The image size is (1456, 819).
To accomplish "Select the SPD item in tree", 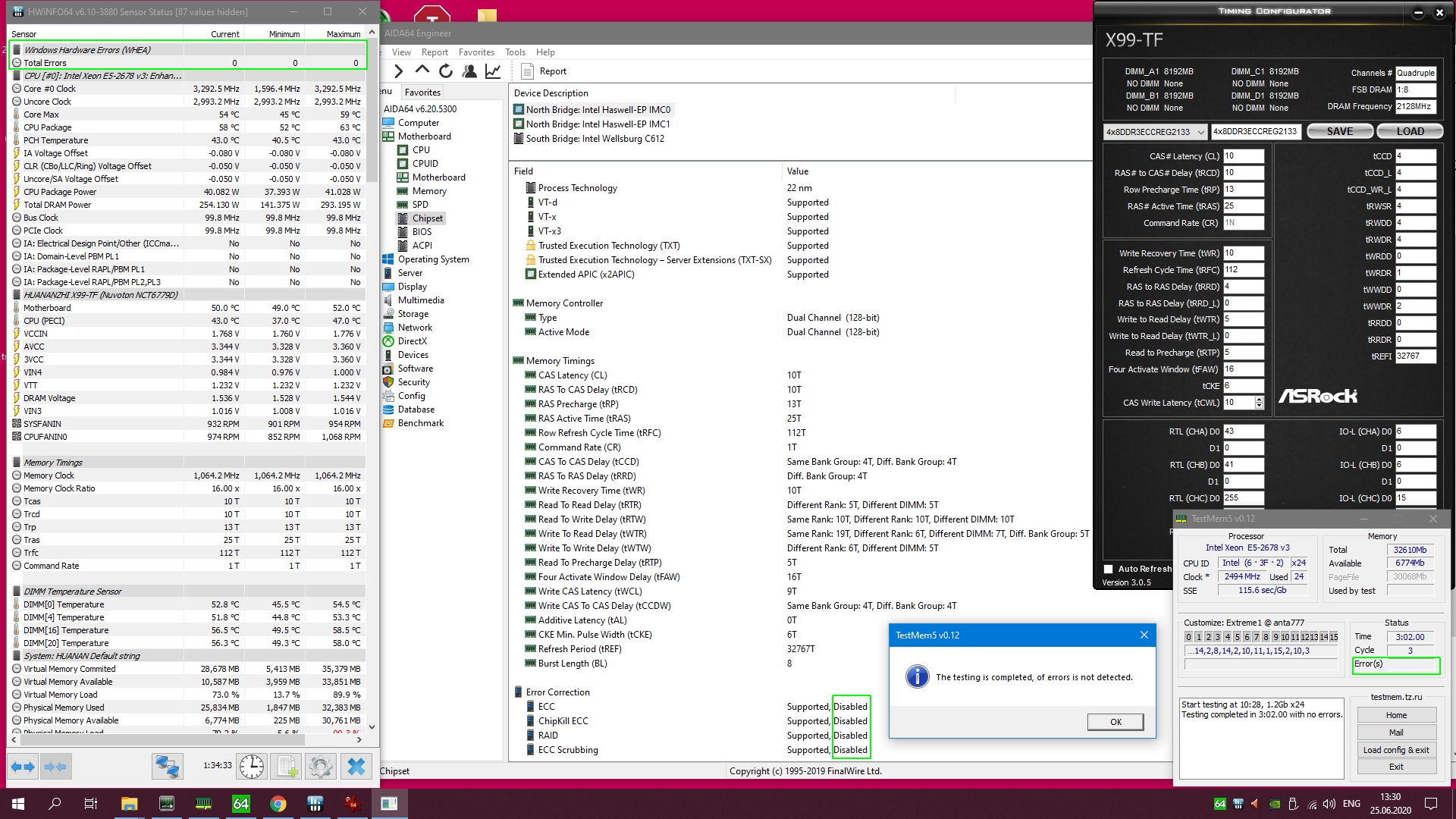I will 420,205.
